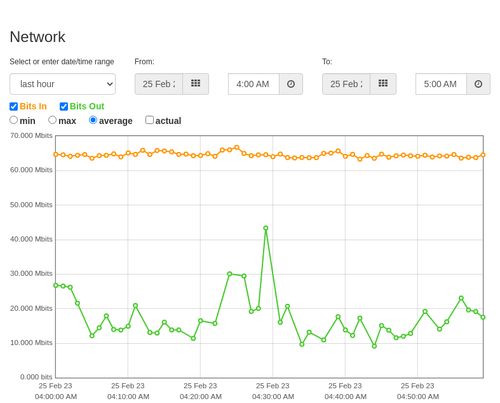Select the max radio button

tap(52, 120)
